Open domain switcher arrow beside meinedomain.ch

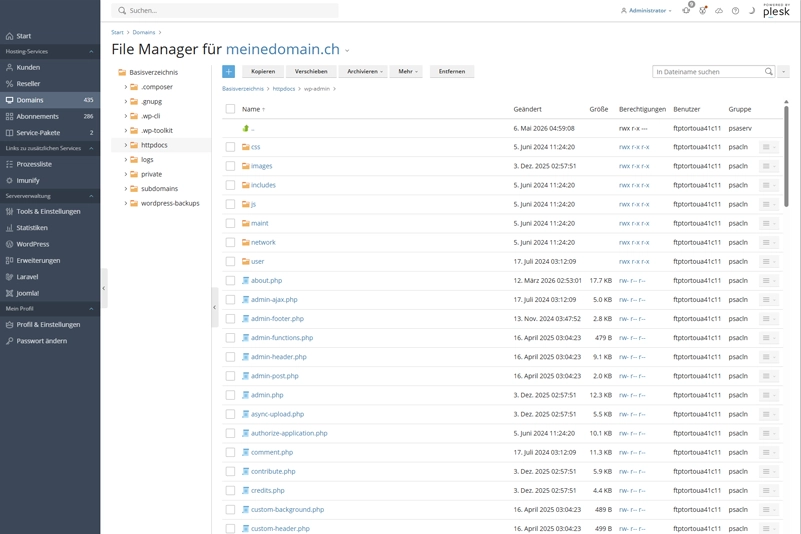(x=347, y=51)
